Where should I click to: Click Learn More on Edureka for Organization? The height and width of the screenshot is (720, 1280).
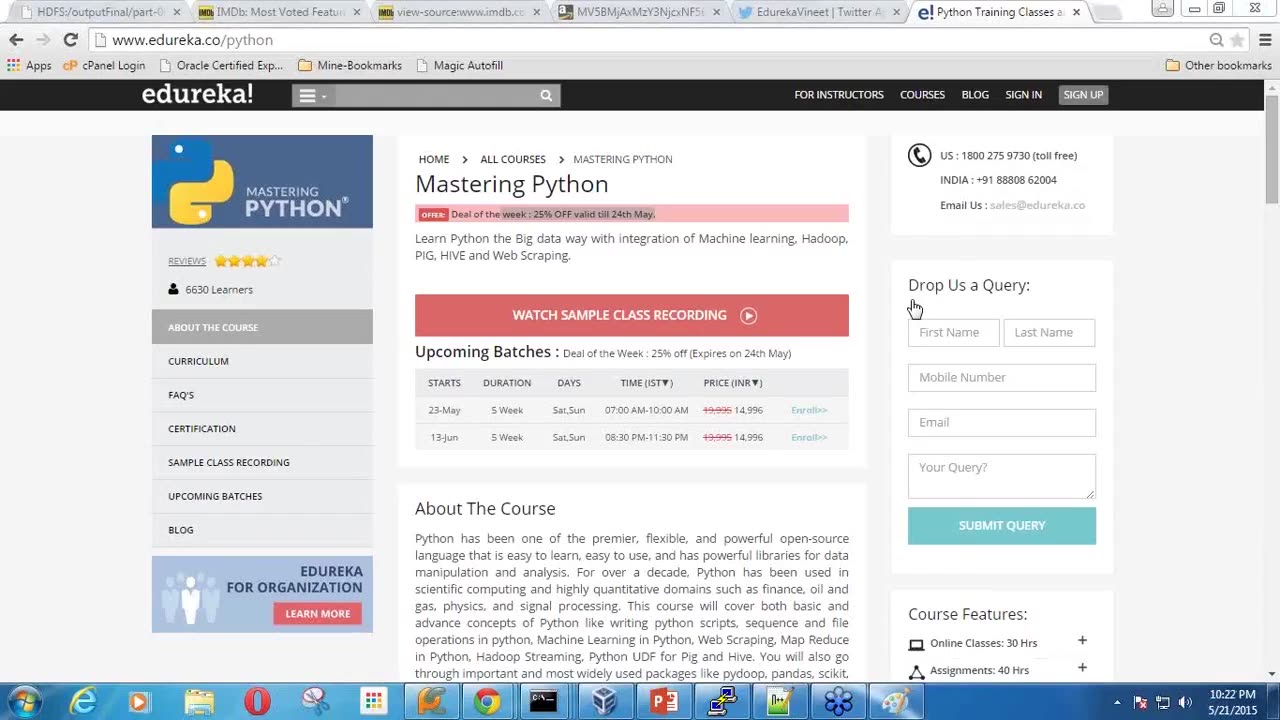coord(318,614)
